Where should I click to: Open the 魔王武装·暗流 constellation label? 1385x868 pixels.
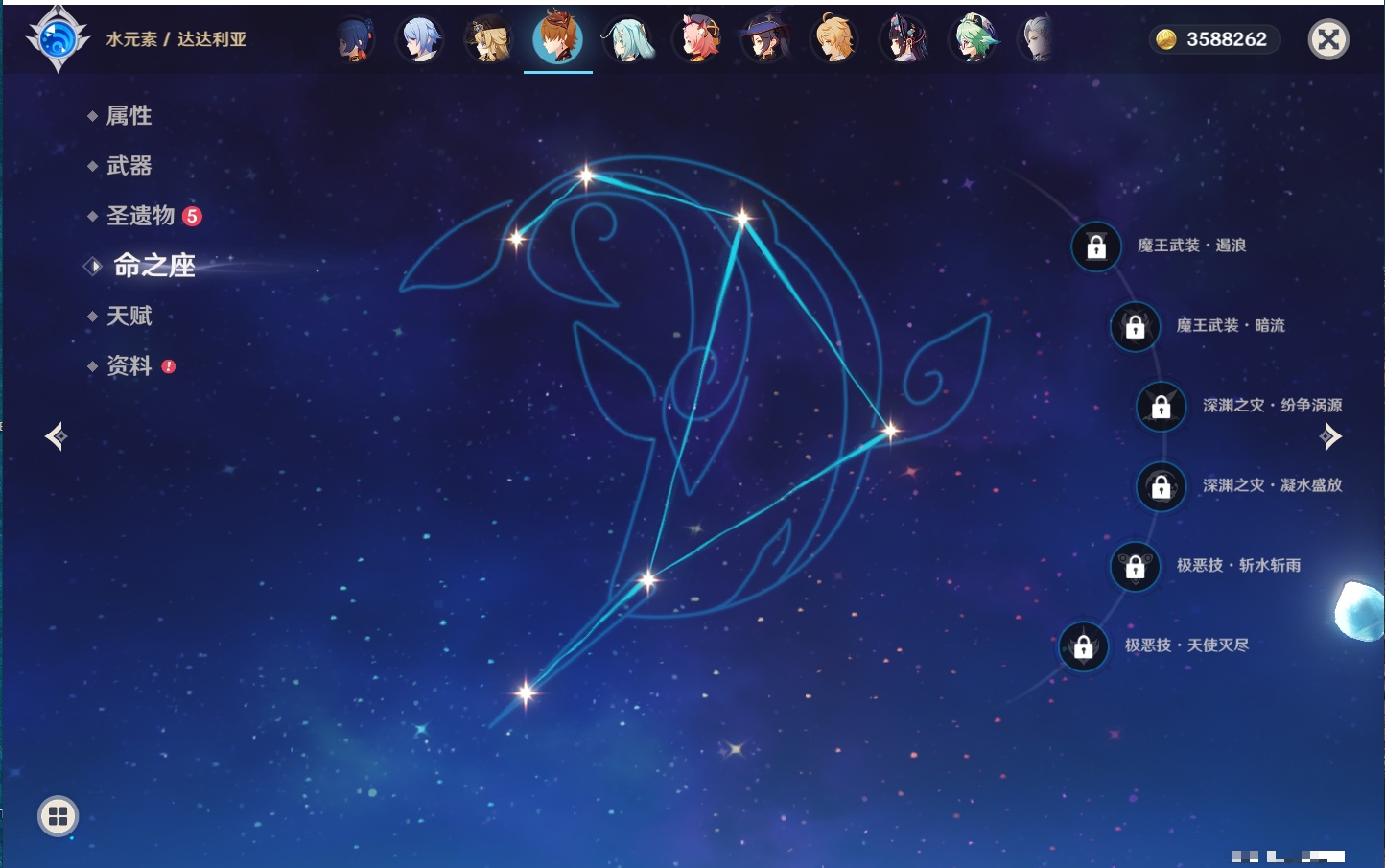1231,325
